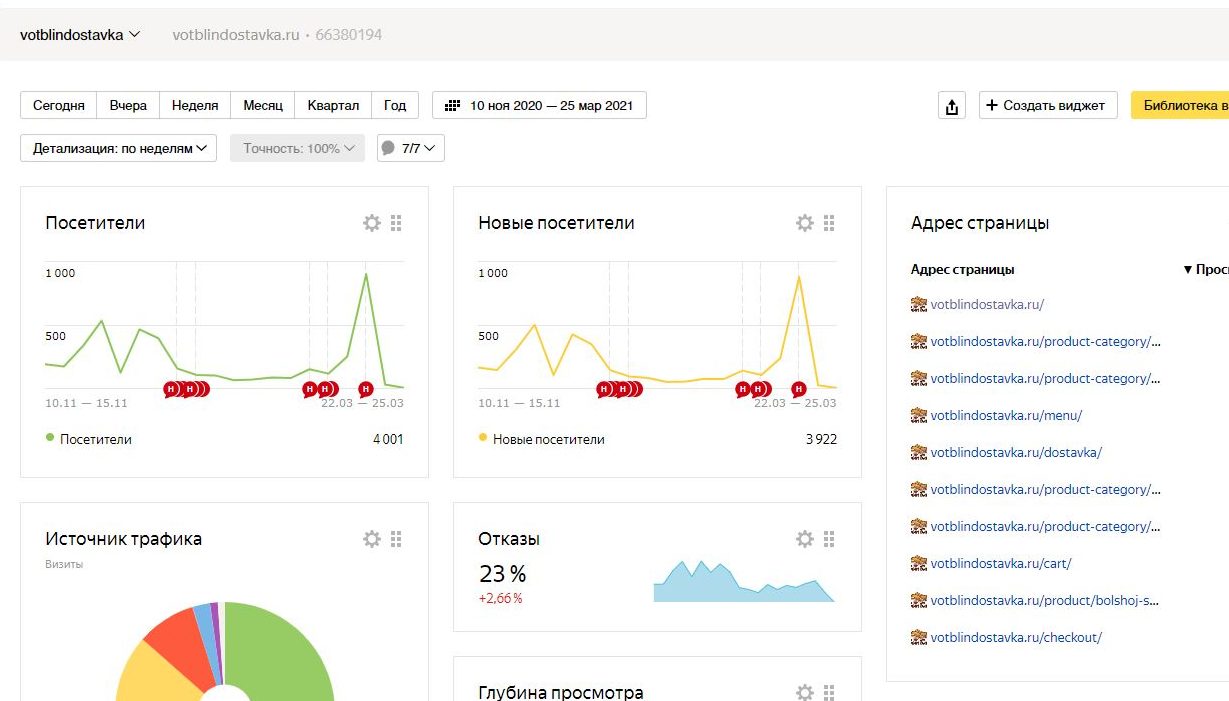Open settings gear of Новые посетители widget
This screenshot has height=701, width=1229.
[805, 223]
